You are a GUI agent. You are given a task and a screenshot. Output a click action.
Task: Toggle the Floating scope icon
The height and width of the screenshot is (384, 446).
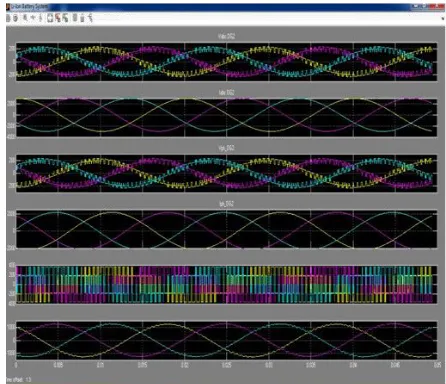(75, 18)
